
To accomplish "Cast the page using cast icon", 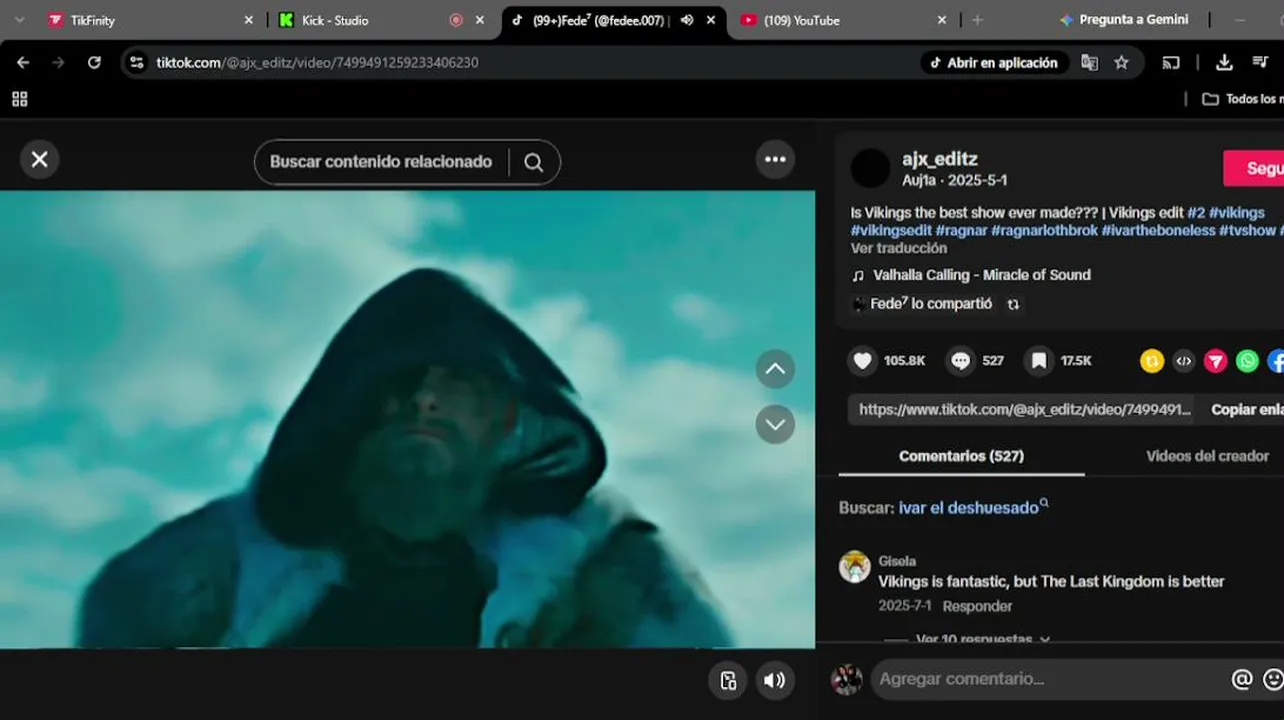I will pos(1171,62).
